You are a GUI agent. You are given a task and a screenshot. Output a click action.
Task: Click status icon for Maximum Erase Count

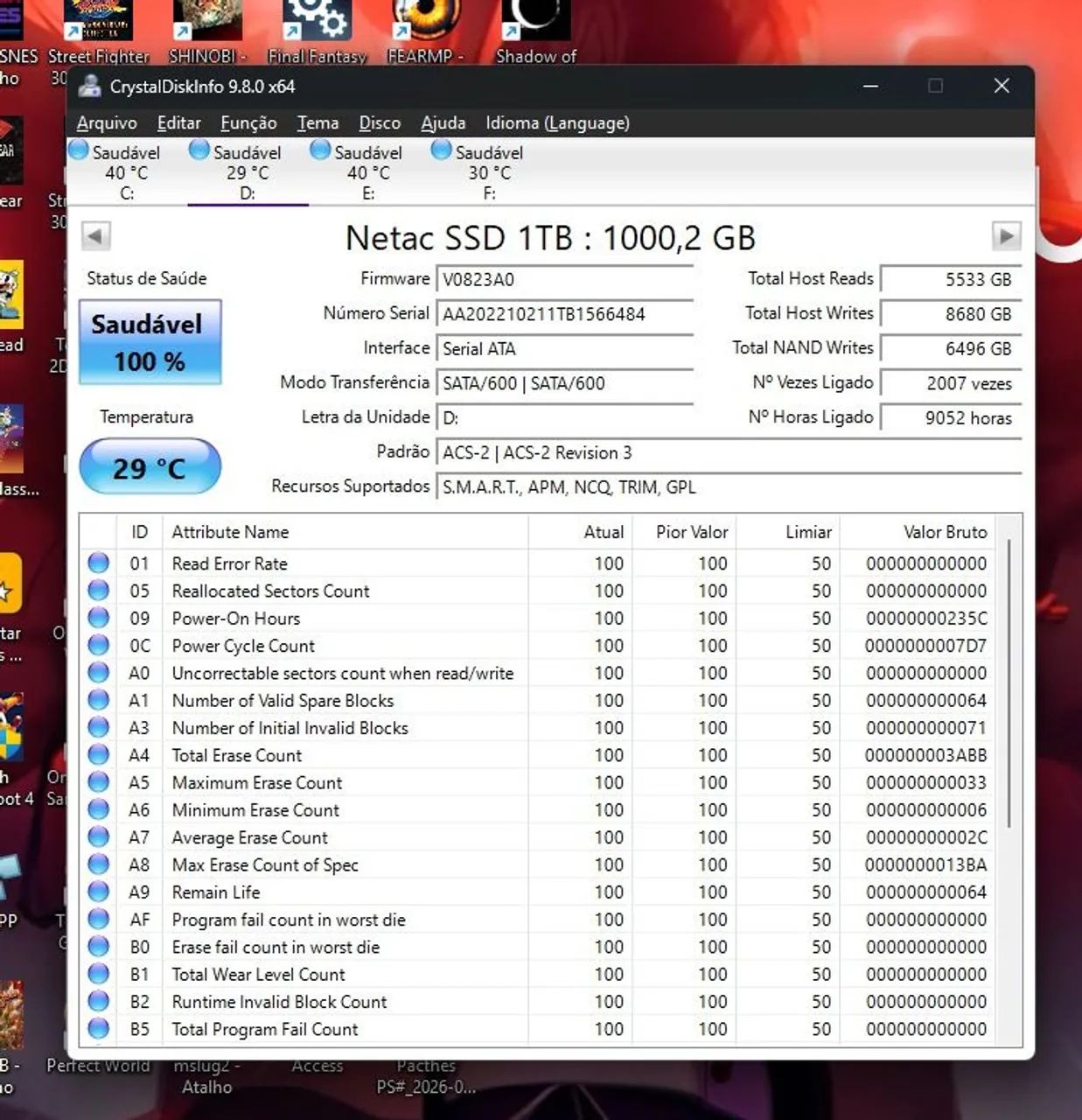pos(98,782)
